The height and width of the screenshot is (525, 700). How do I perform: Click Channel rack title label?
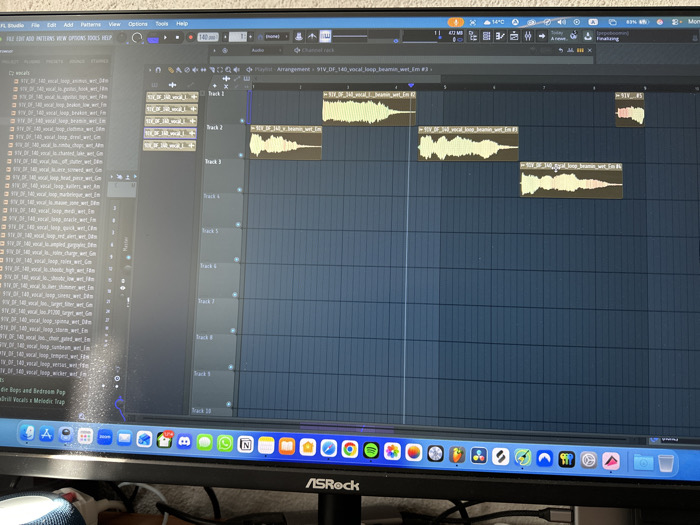[317, 50]
